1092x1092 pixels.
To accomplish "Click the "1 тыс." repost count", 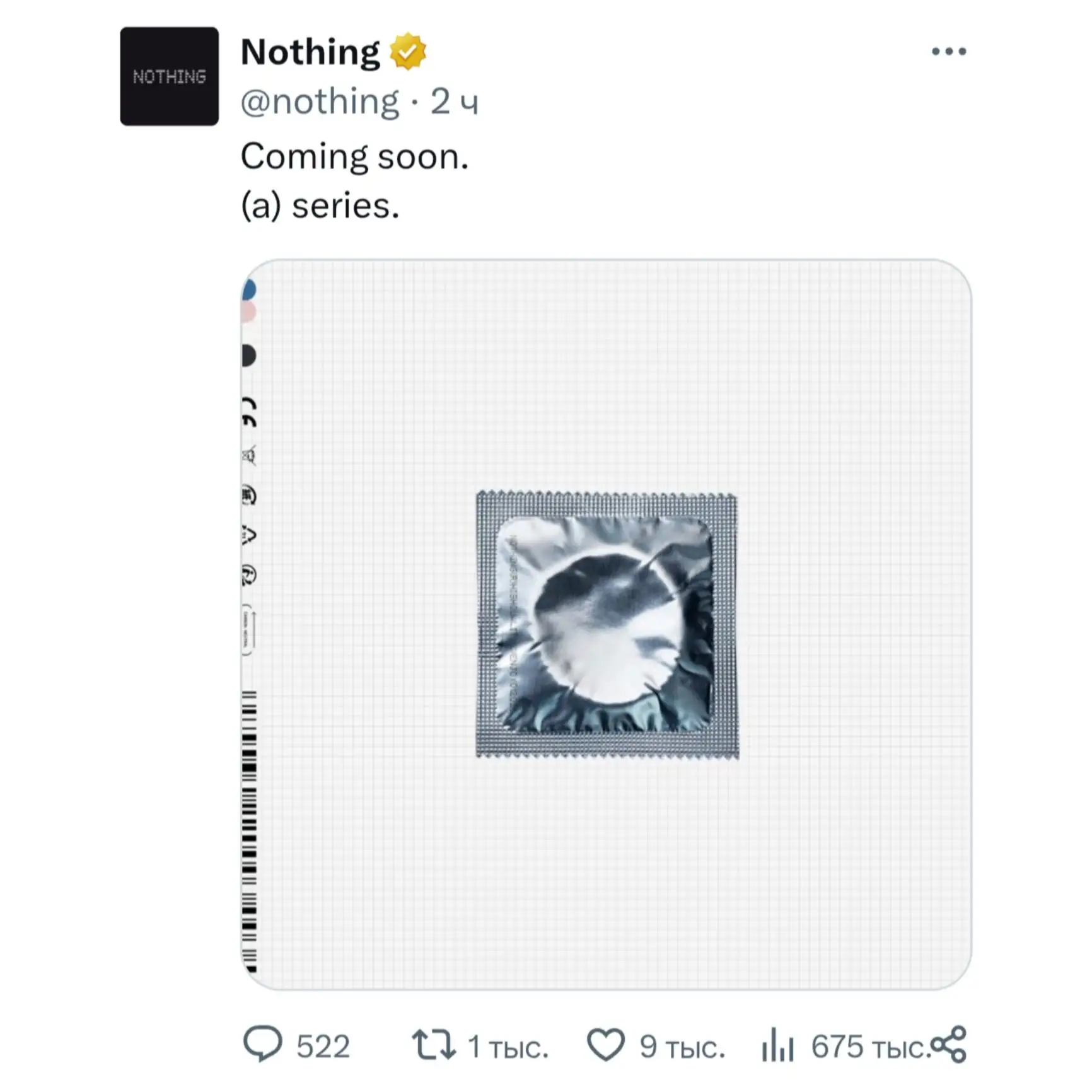I will (x=508, y=1047).
